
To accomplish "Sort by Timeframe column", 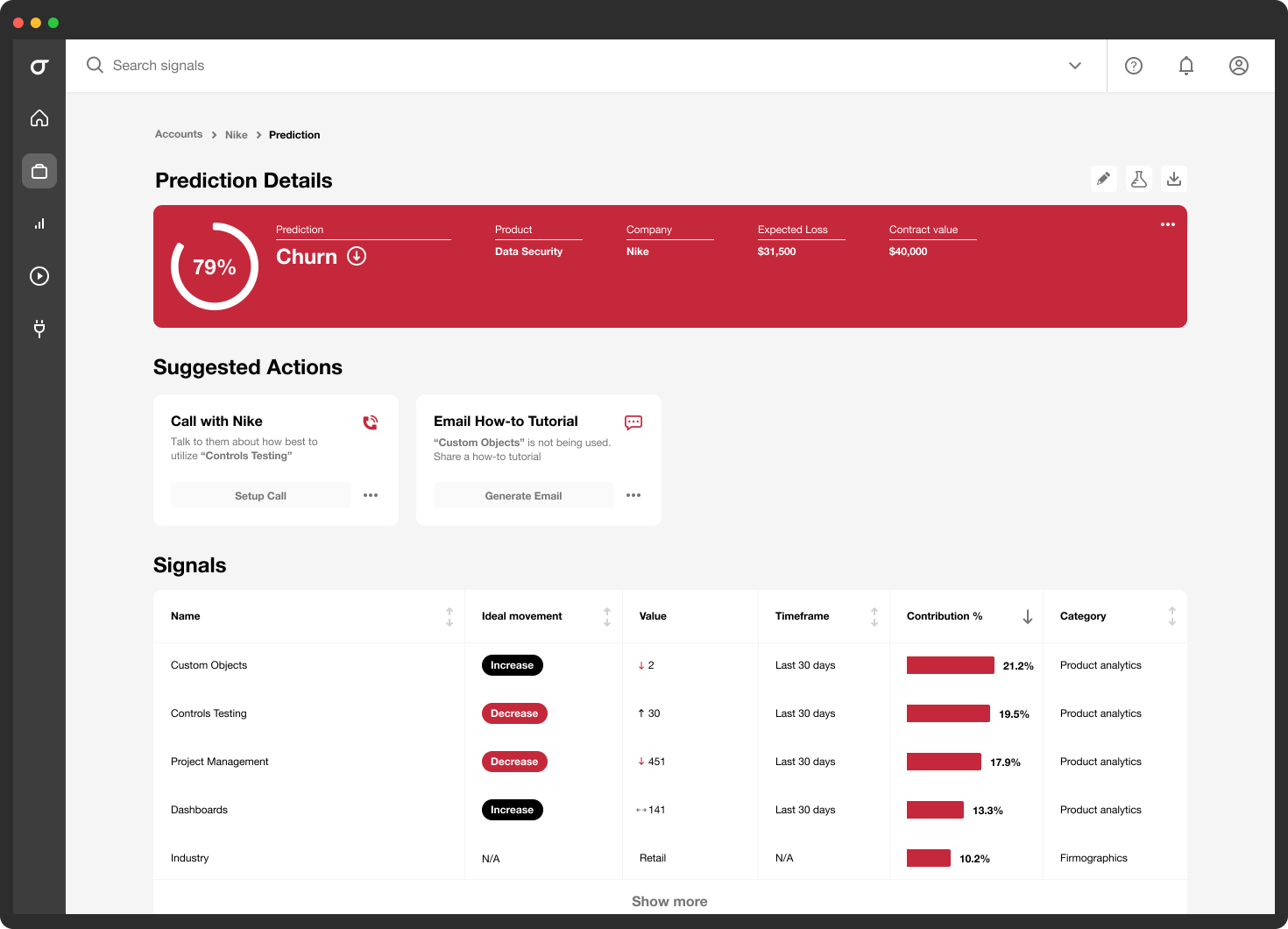I will coord(874,617).
